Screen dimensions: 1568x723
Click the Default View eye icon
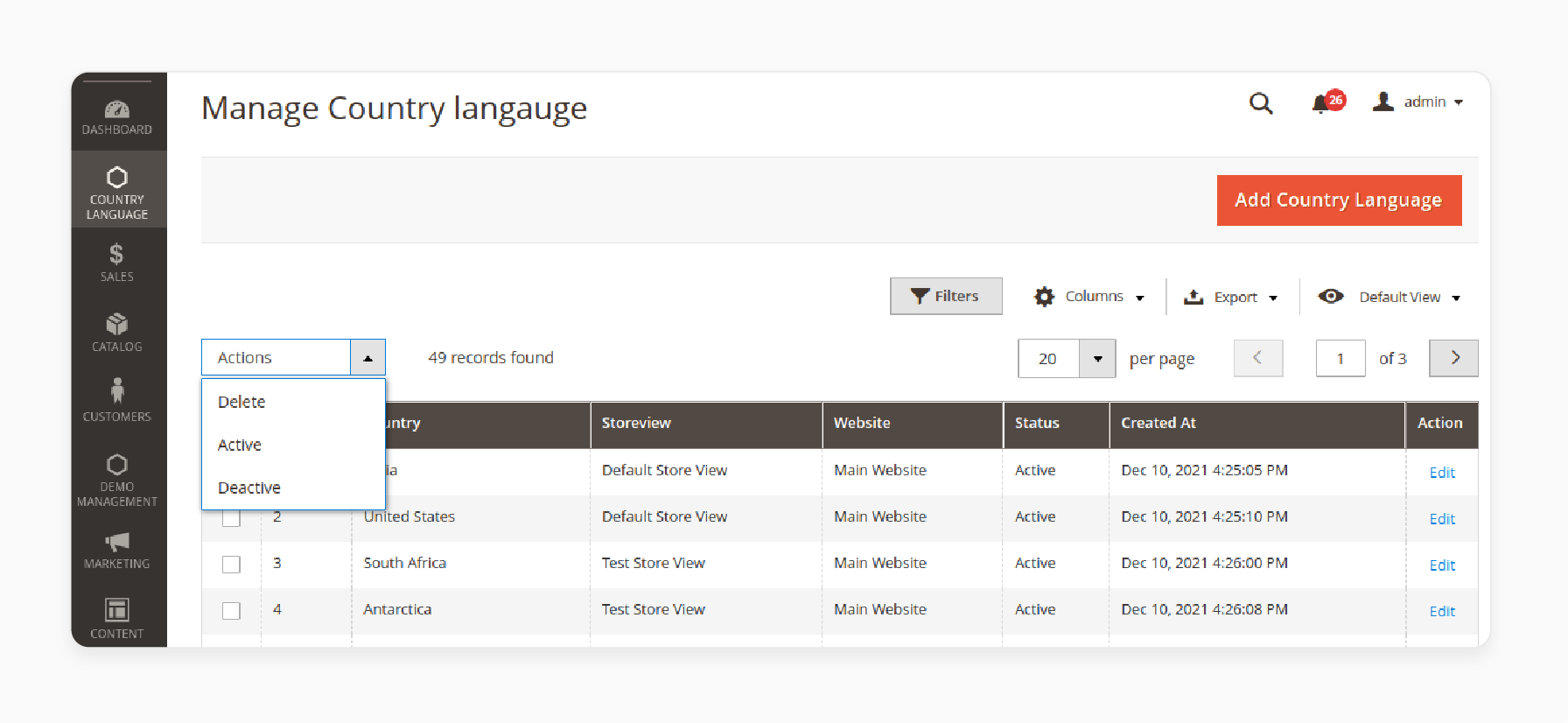(x=1331, y=296)
